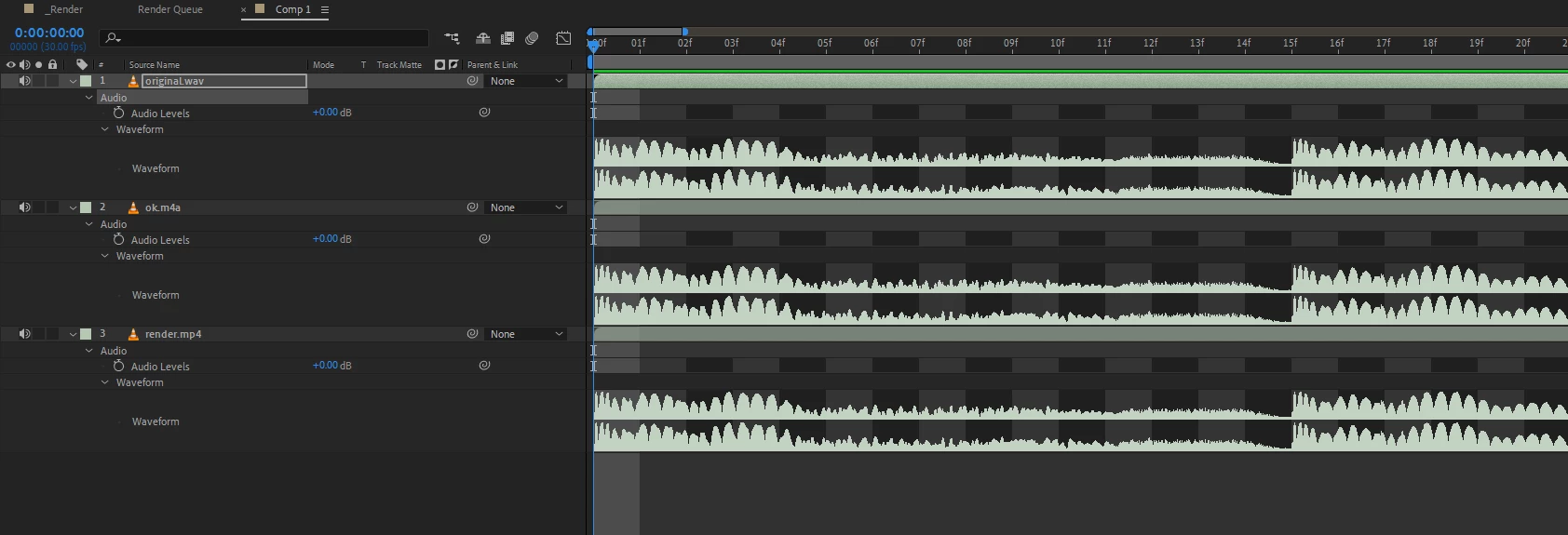Click the label color swatch of render.mp4

pos(86,334)
